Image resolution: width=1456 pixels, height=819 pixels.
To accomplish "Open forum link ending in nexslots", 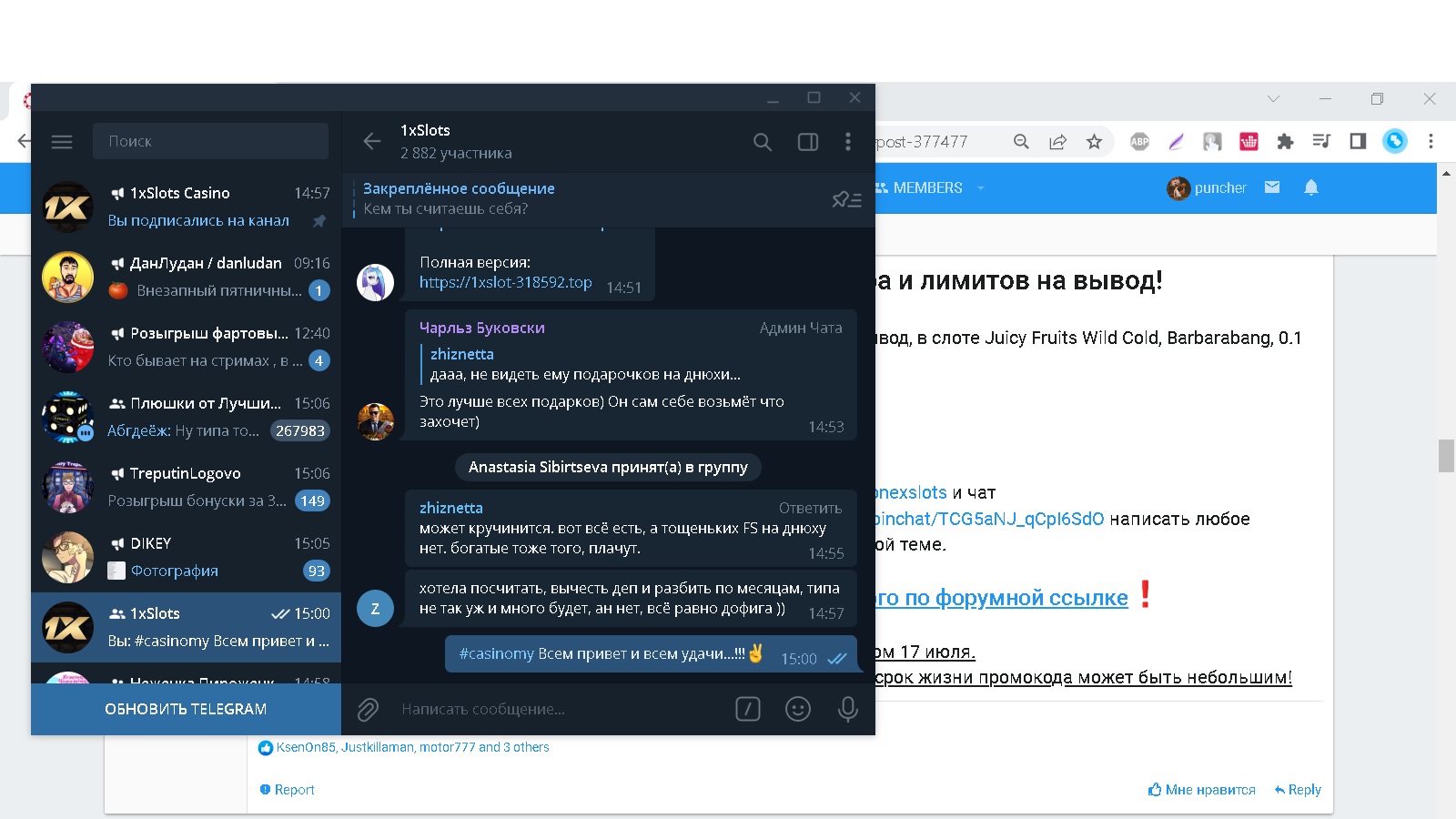I will click(x=911, y=492).
